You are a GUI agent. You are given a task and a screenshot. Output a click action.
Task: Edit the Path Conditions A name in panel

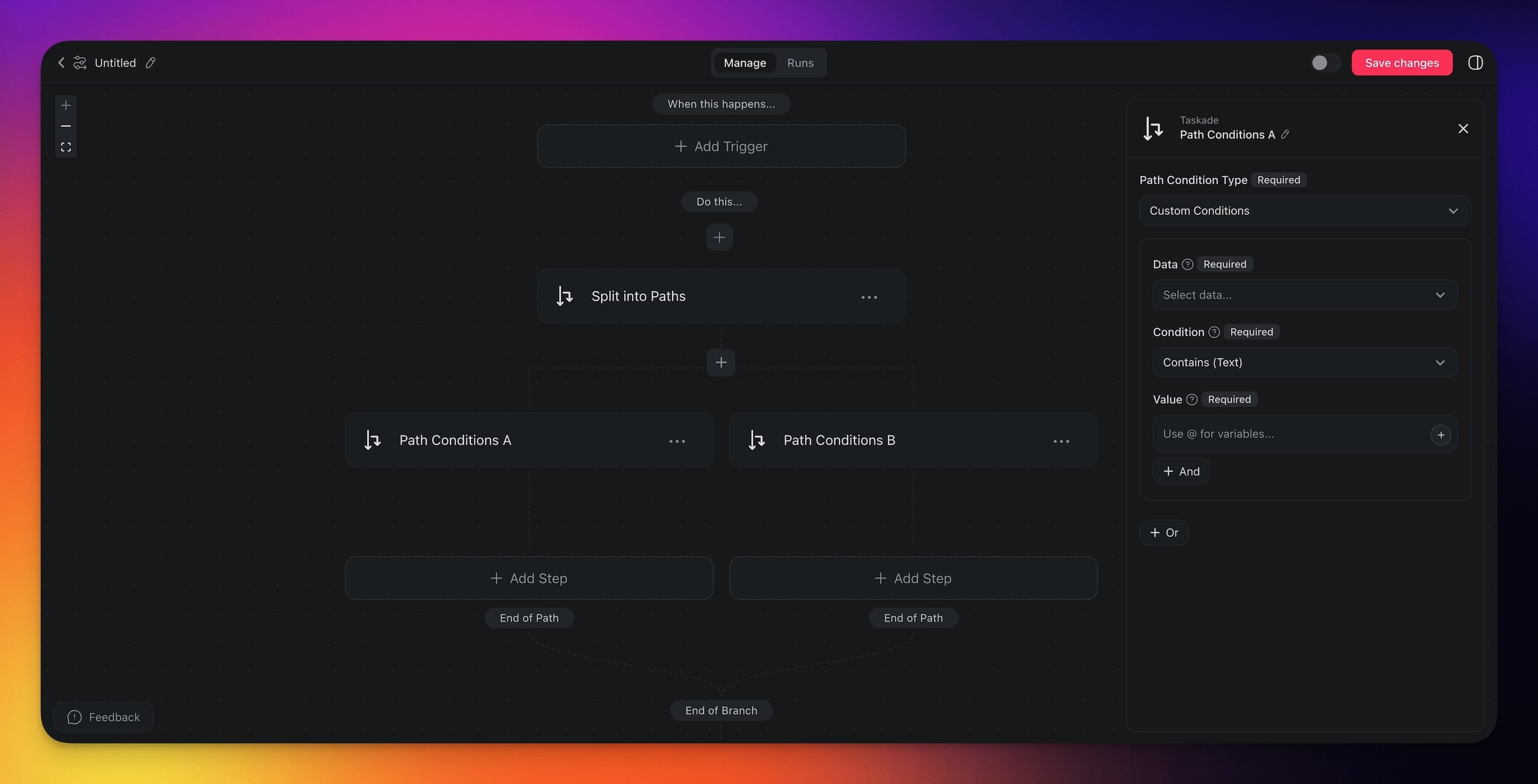[x=1285, y=135]
